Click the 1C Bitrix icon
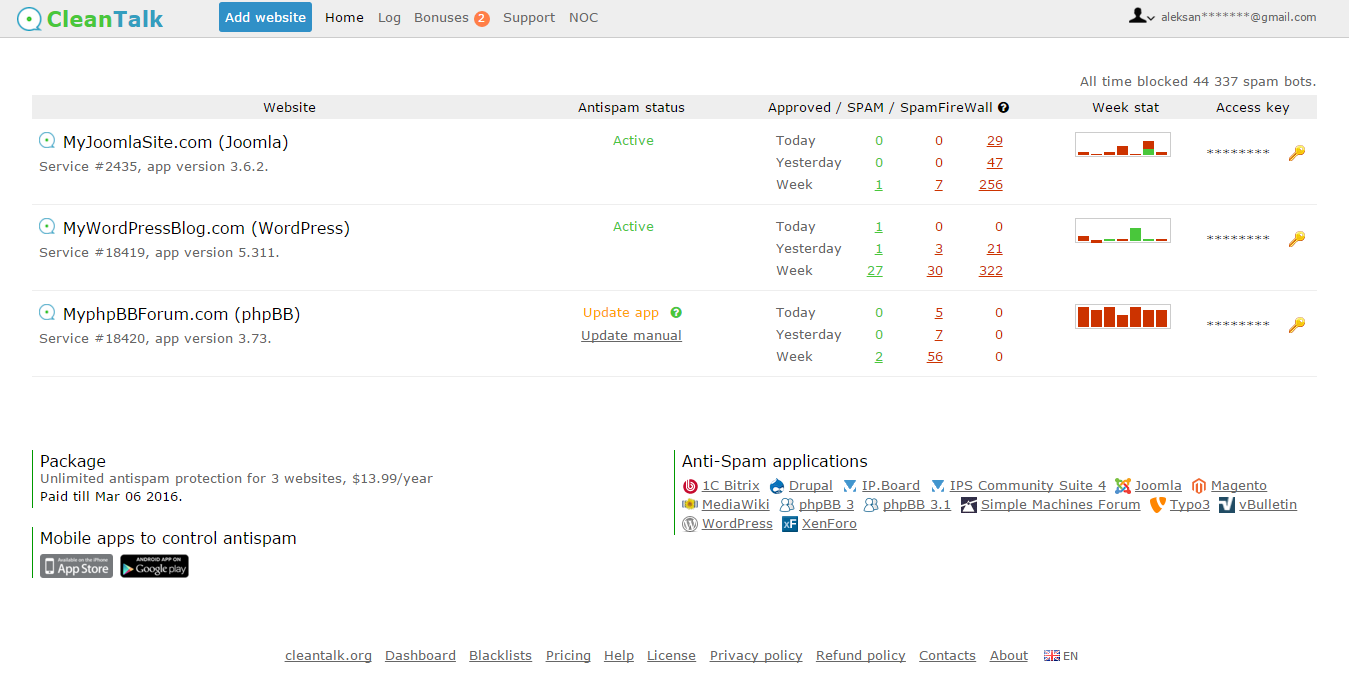Image resolution: width=1349 pixels, height=682 pixels. pos(690,486)
